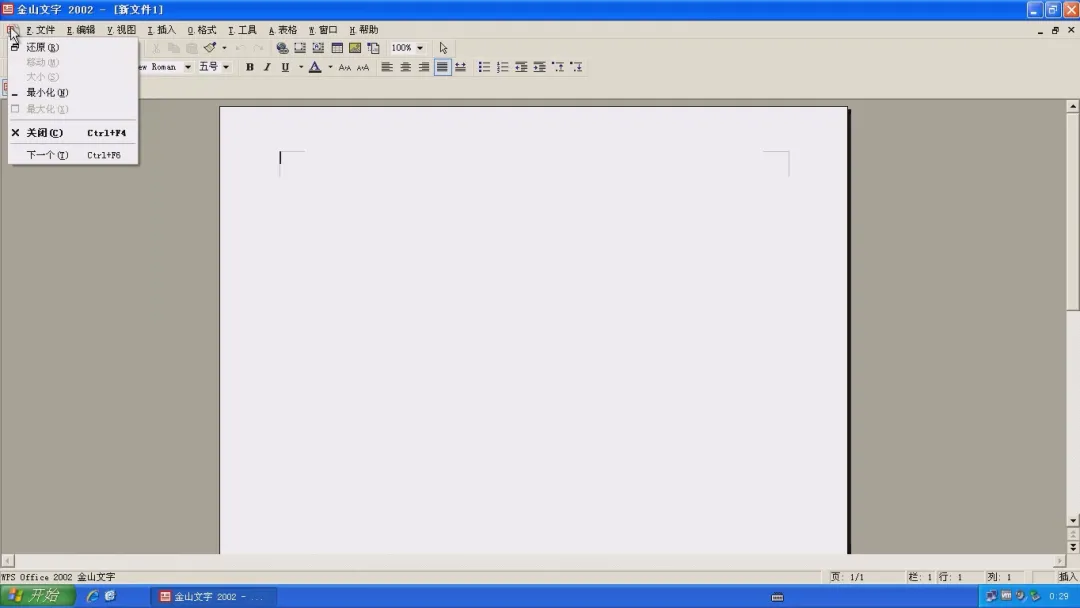Image resolution: width=1080 pixels, height=608 pixels.
Task: Click inside the blank document page
Action: (x=534, y=331)
